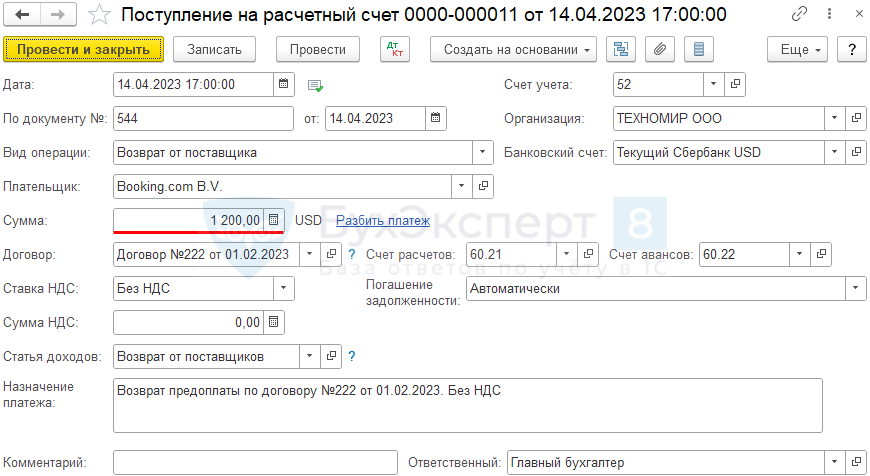
Task: Add document to favorites star
Action: point(99,15)
